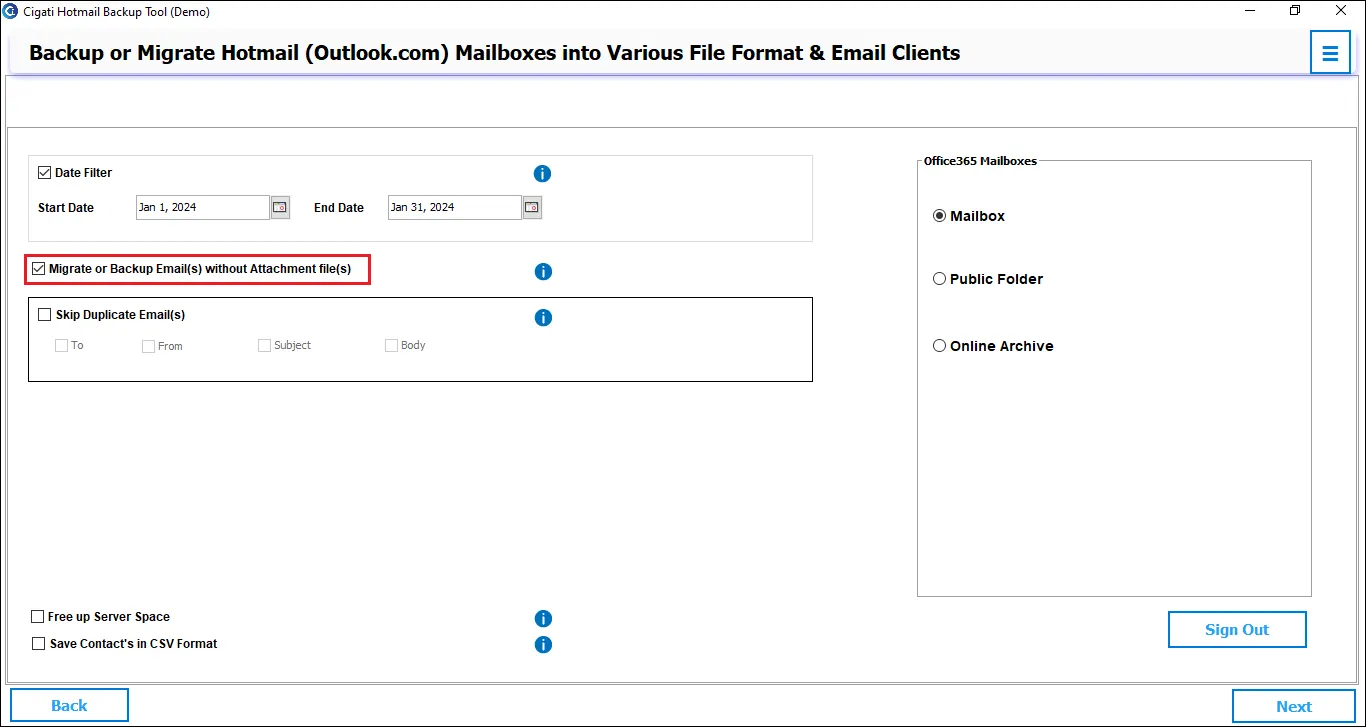Check the To duplicate criteria box
This screenshot has width=1366, height=727.
point(61,346)
